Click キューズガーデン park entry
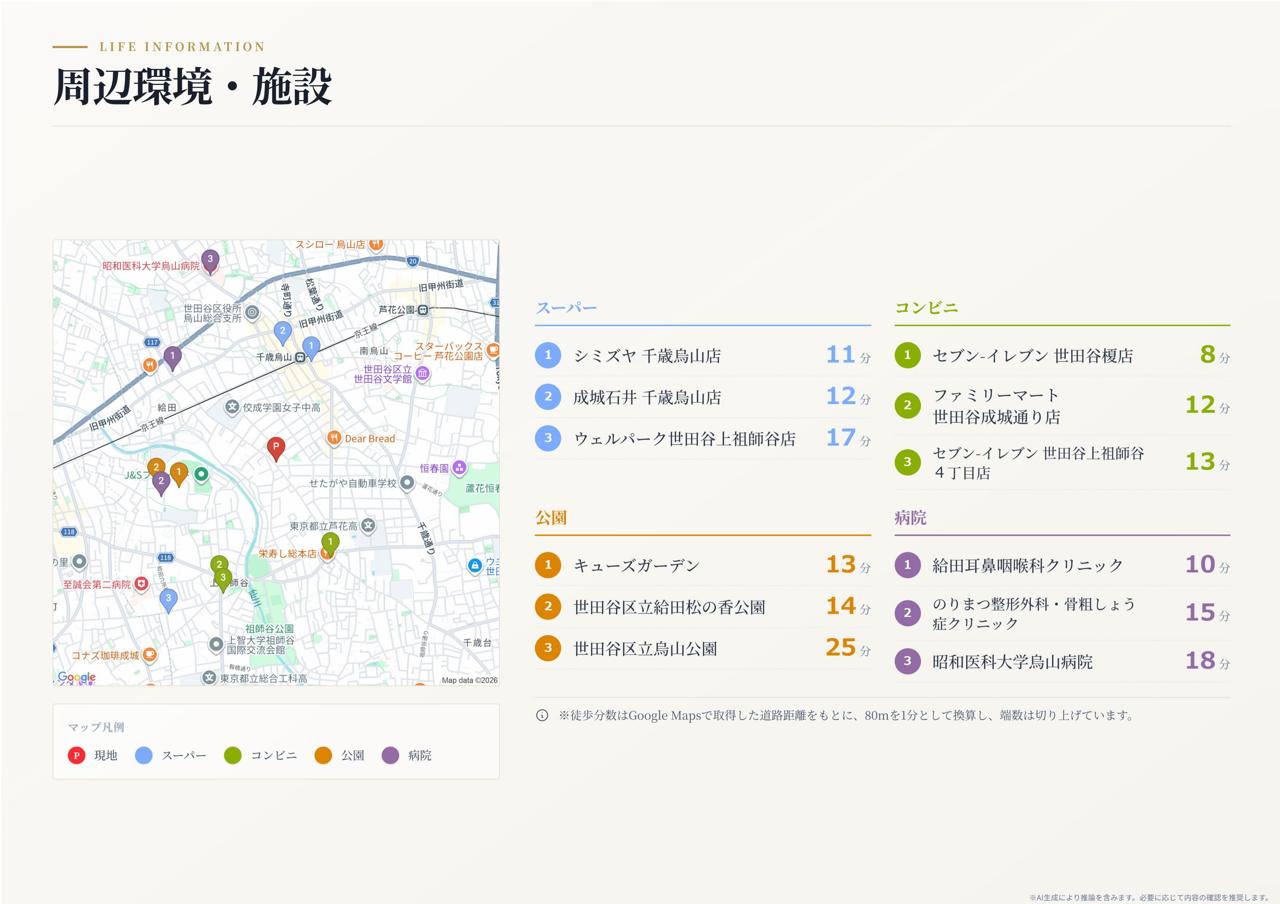Viewport: 1280px width, 904px height. [x=703, y=565]
